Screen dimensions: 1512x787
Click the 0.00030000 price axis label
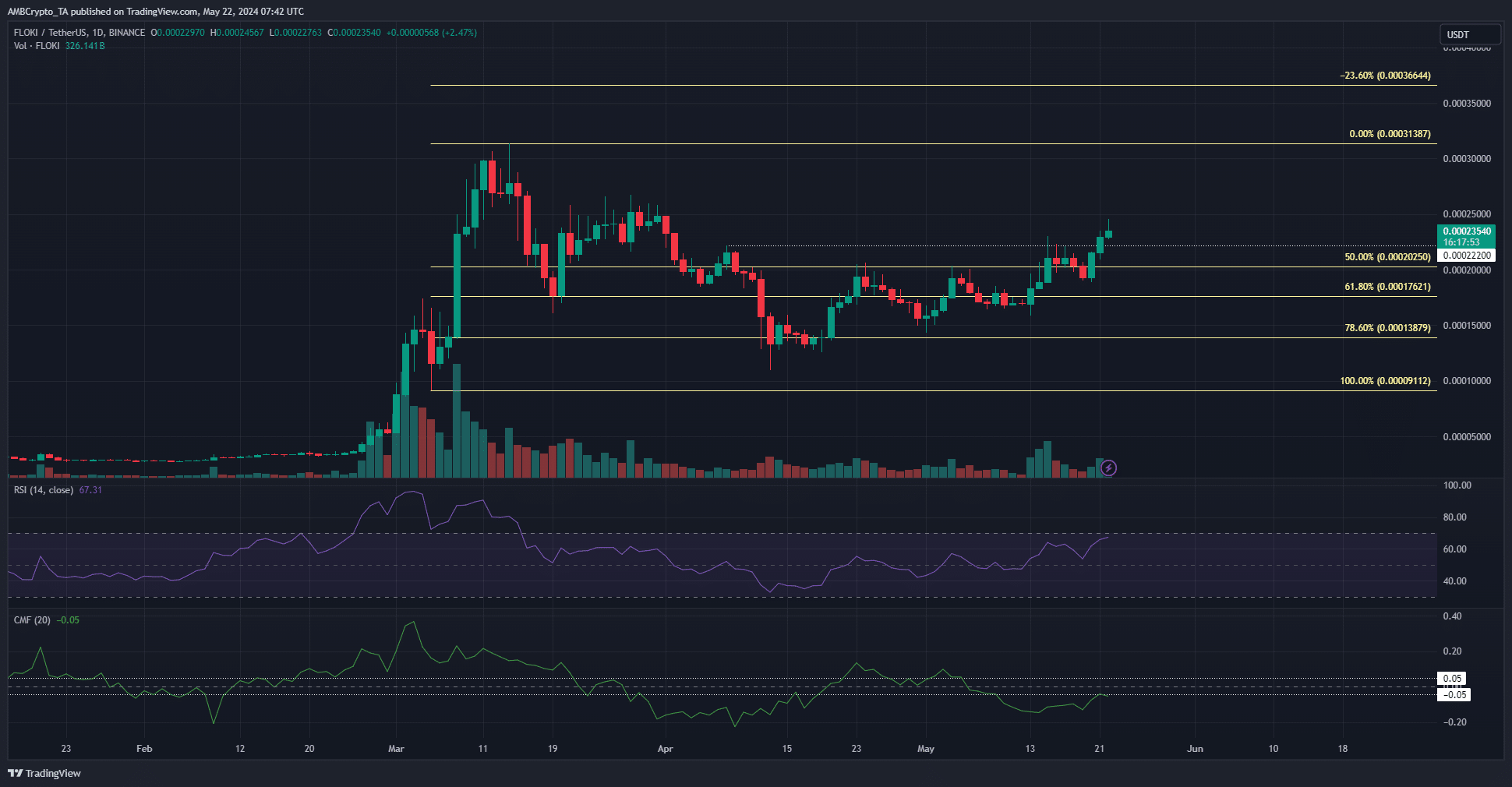pos(1467,159)
